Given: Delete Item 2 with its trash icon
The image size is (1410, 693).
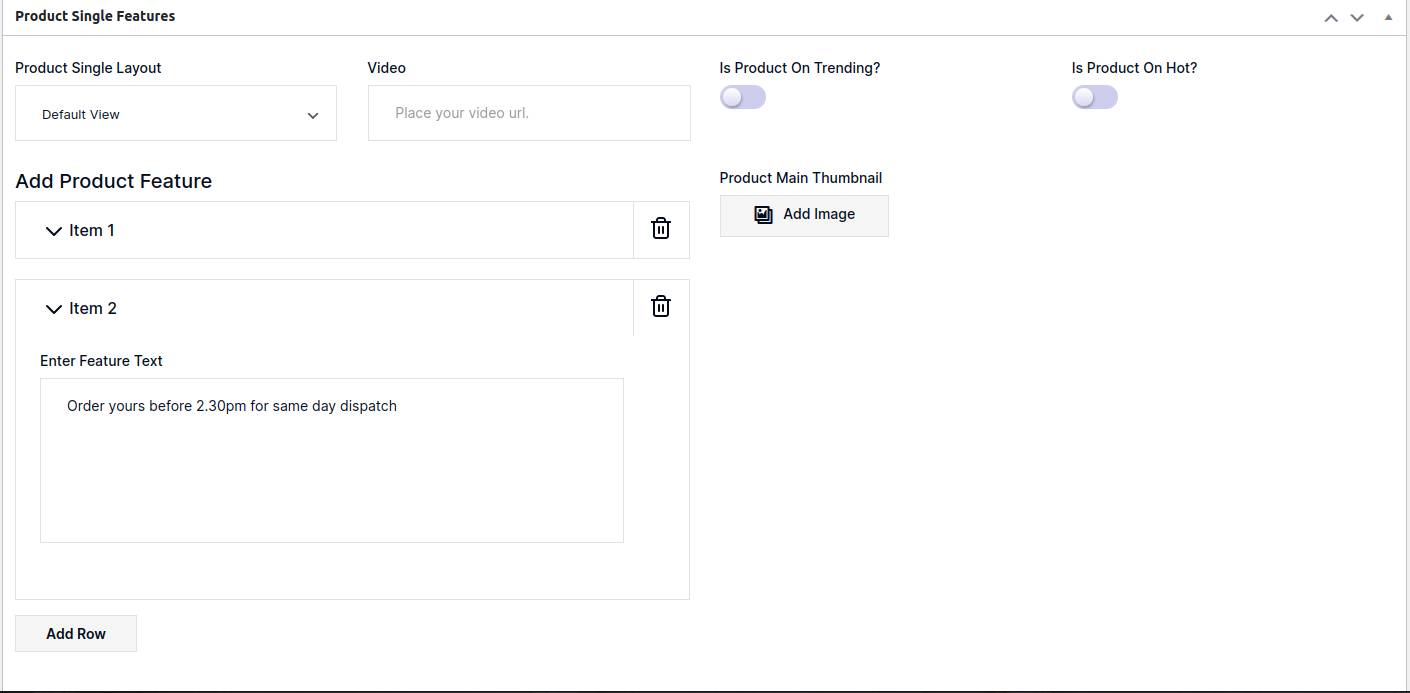Looking at the screenshot, I should (661, 307).
